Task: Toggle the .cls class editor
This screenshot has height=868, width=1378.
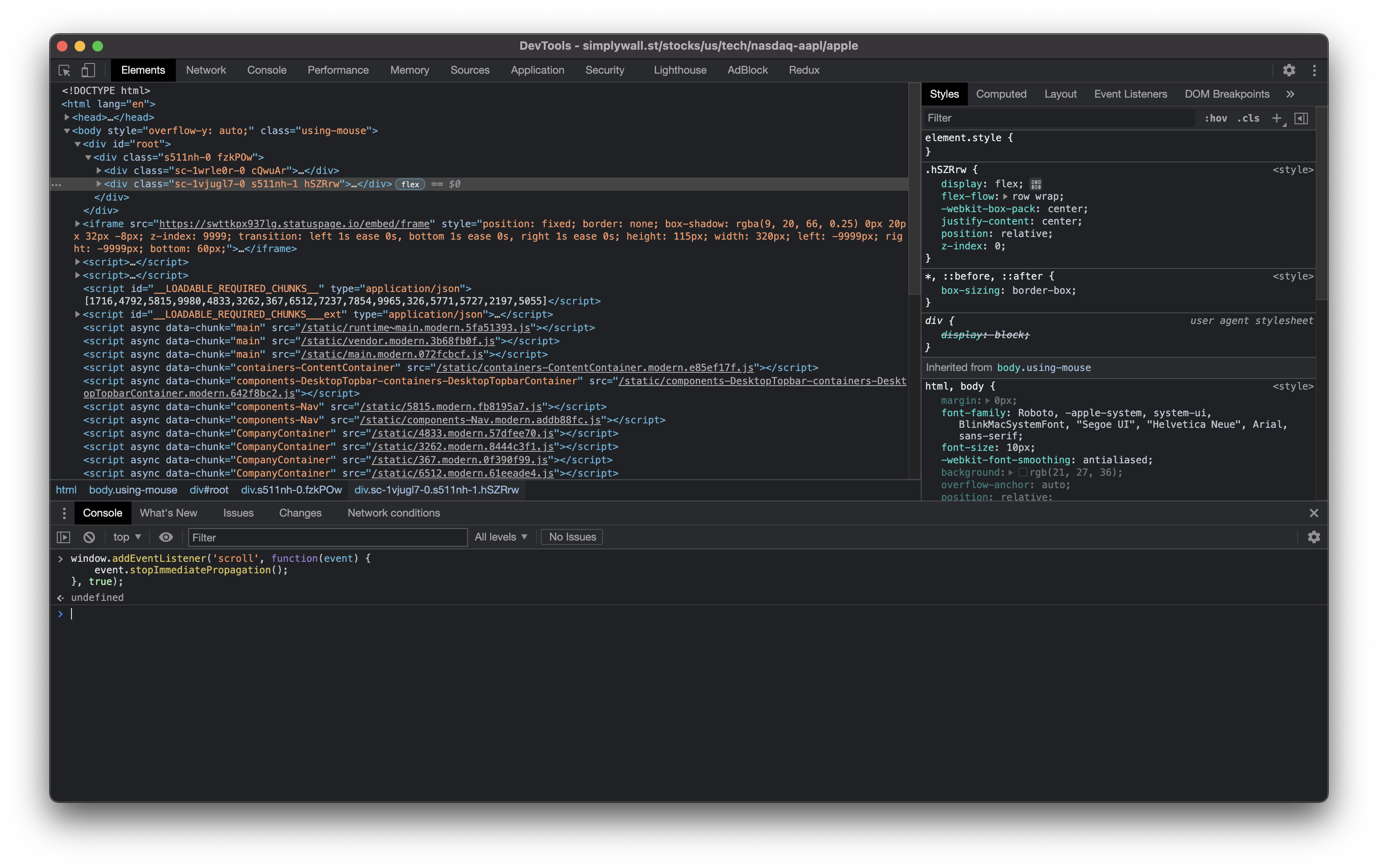Action: (x=1248, y=118)
